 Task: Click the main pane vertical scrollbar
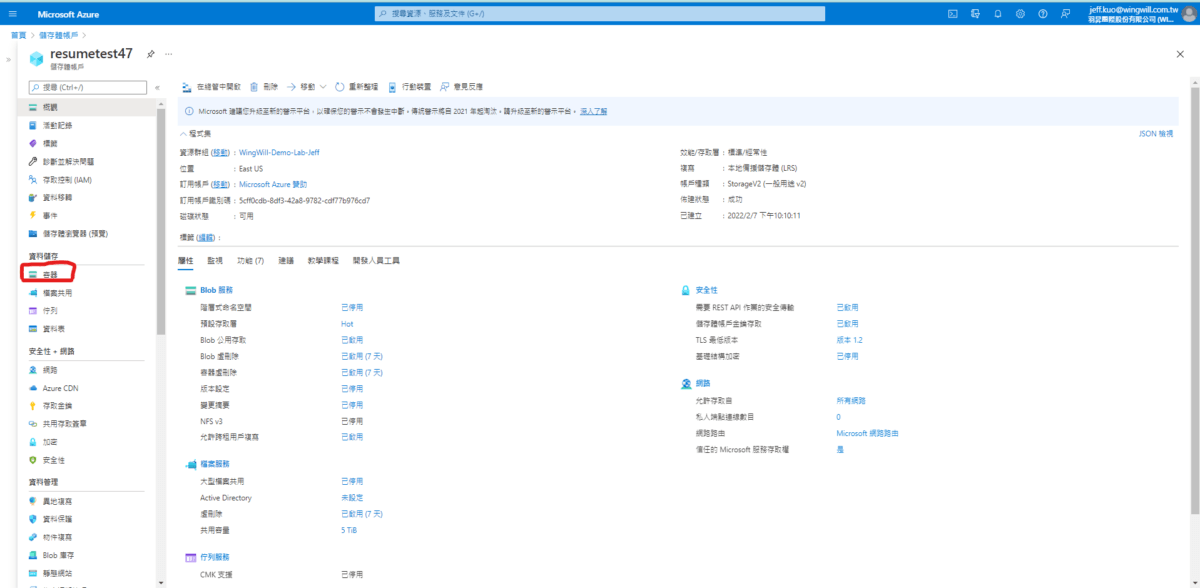[1194, 300]
